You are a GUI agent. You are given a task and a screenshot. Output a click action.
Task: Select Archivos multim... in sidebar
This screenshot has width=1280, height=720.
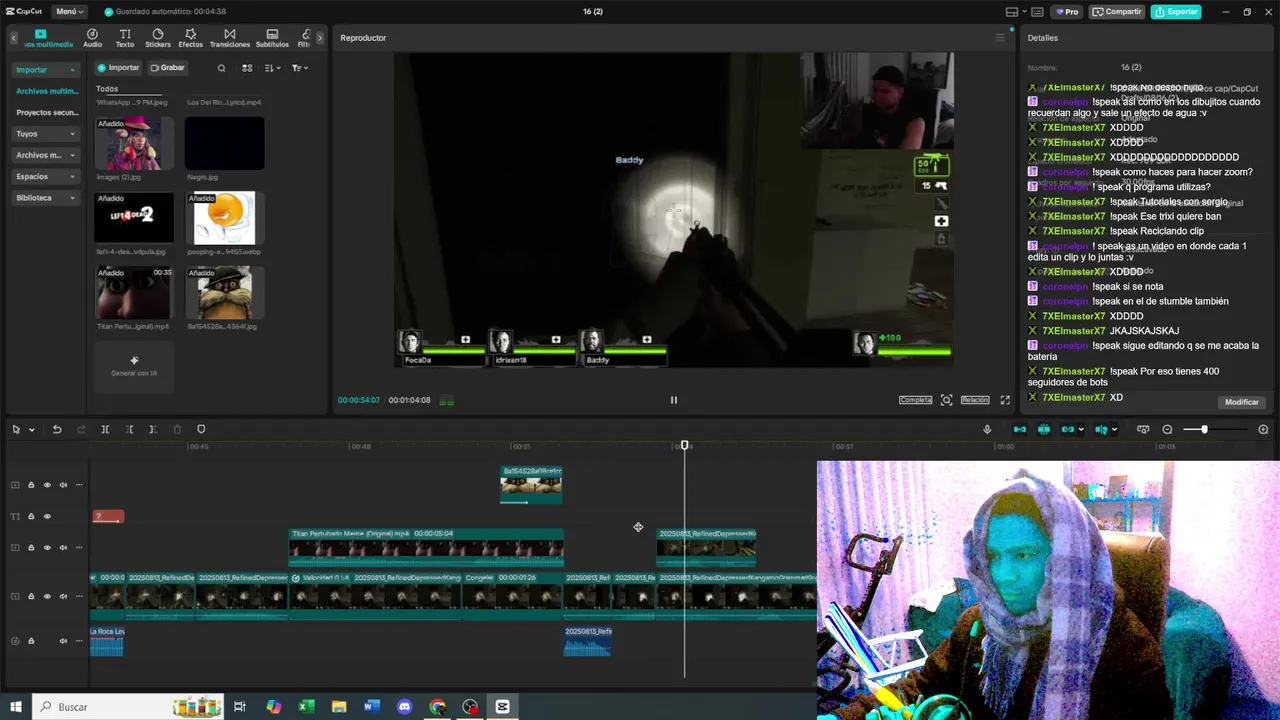tap(47, 91)
